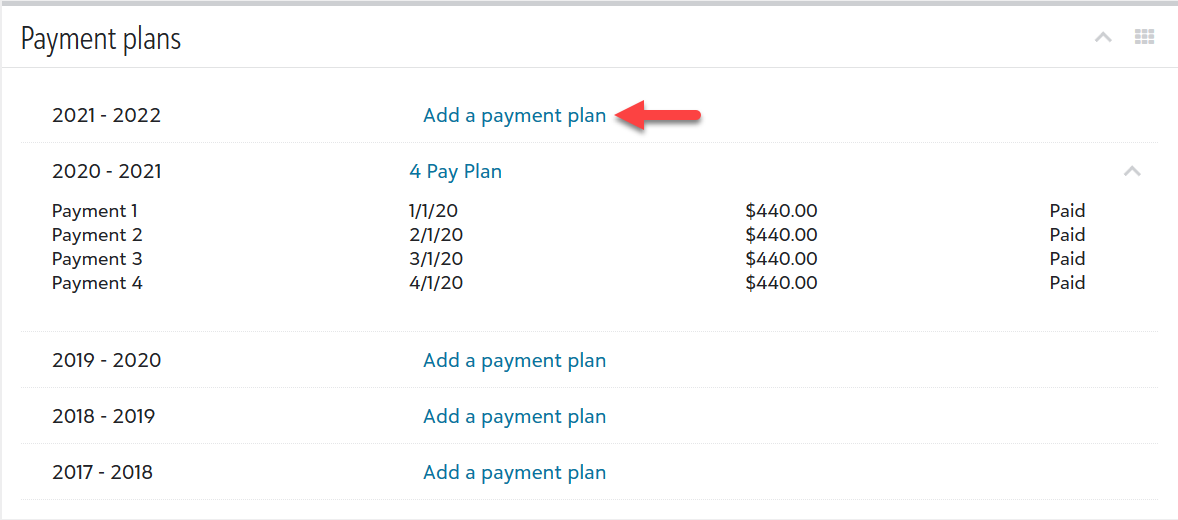Collapse the Payment plans panel with chevron
The height and width of the screenshot is (520, 1178).
click(1103, 38)
